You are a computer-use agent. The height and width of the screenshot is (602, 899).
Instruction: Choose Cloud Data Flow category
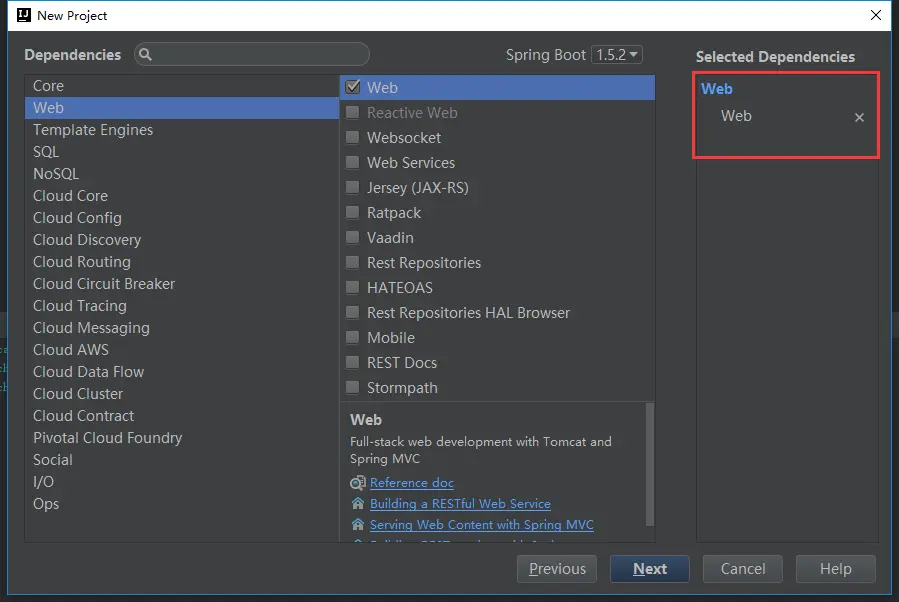coord(182,372)
